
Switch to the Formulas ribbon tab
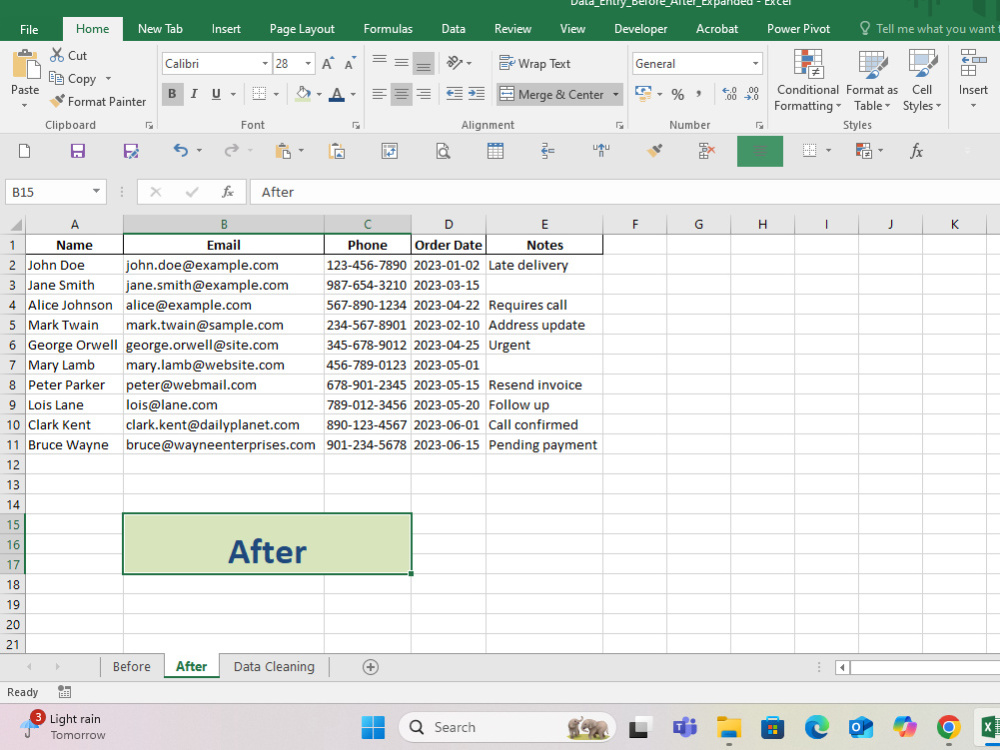tap(388, 29)
